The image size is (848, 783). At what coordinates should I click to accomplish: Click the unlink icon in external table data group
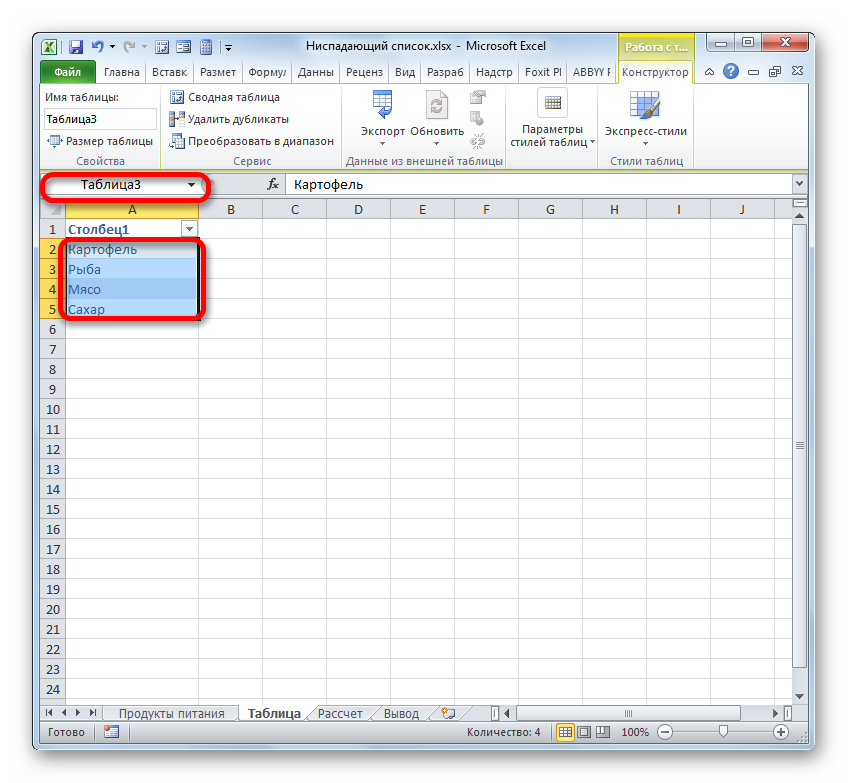pos(477,142)
